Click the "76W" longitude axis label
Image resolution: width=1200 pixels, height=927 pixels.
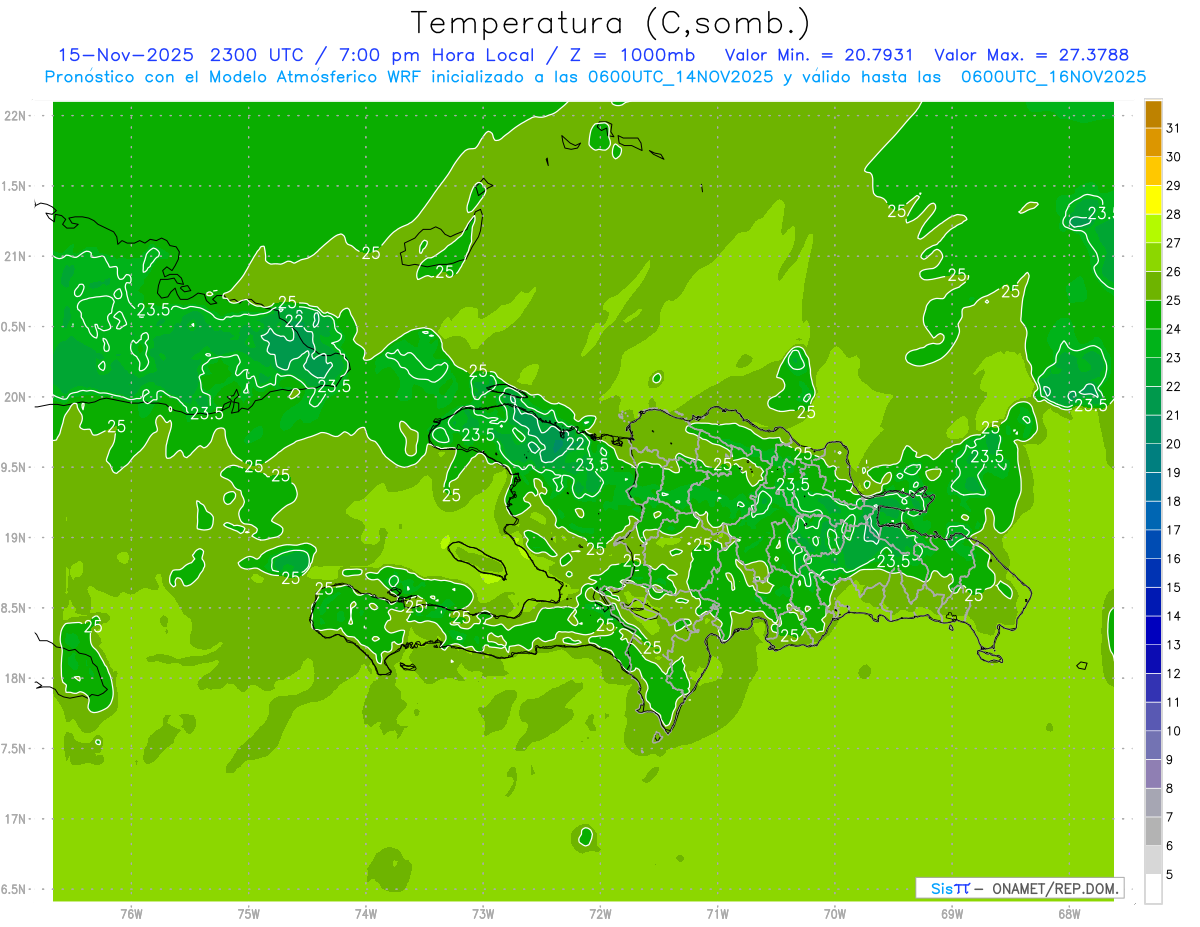click(x=132, y=914)
